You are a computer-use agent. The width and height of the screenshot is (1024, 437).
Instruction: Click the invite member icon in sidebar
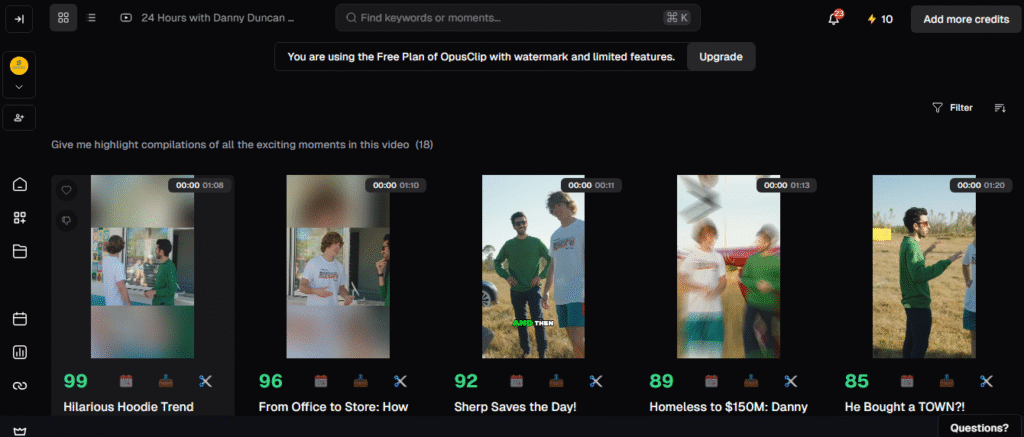19,118
